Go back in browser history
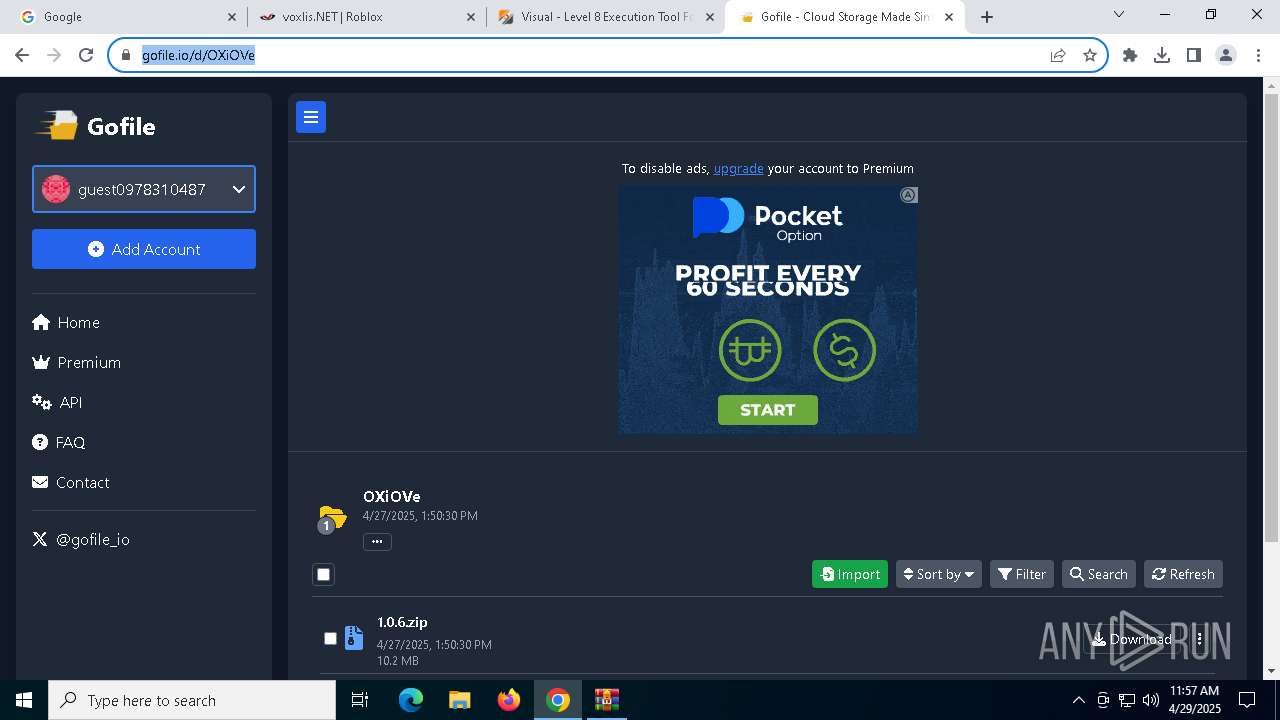This screenshot has width=1280, height=720. [x=22, y=55]
